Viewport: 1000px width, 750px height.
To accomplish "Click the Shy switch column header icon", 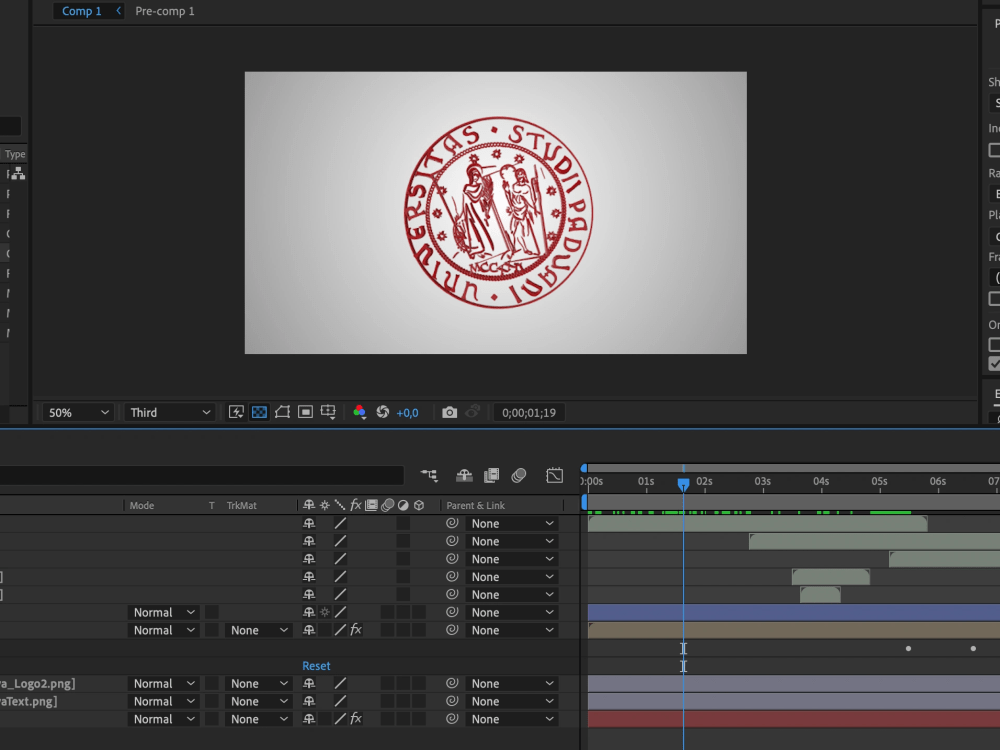I will point(309,505).
